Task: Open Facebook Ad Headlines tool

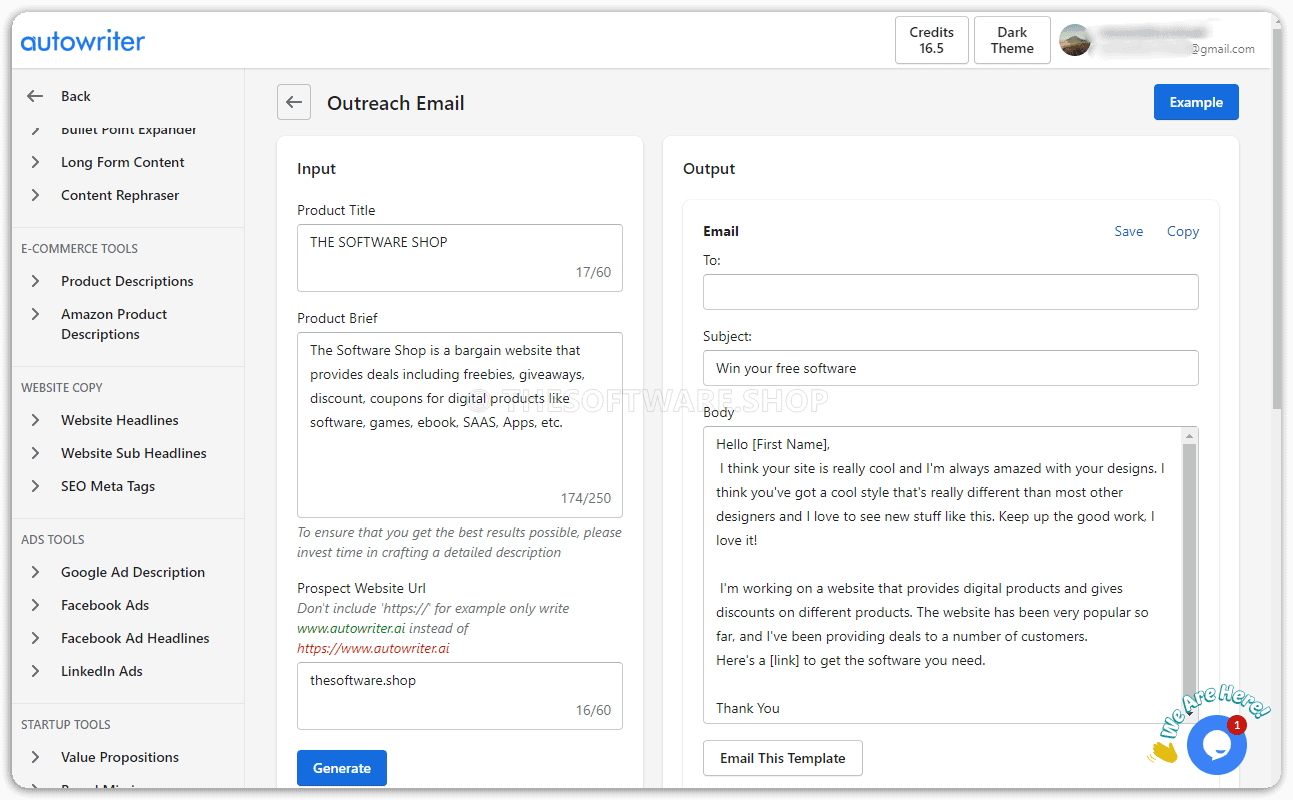Action: point(135,638)
